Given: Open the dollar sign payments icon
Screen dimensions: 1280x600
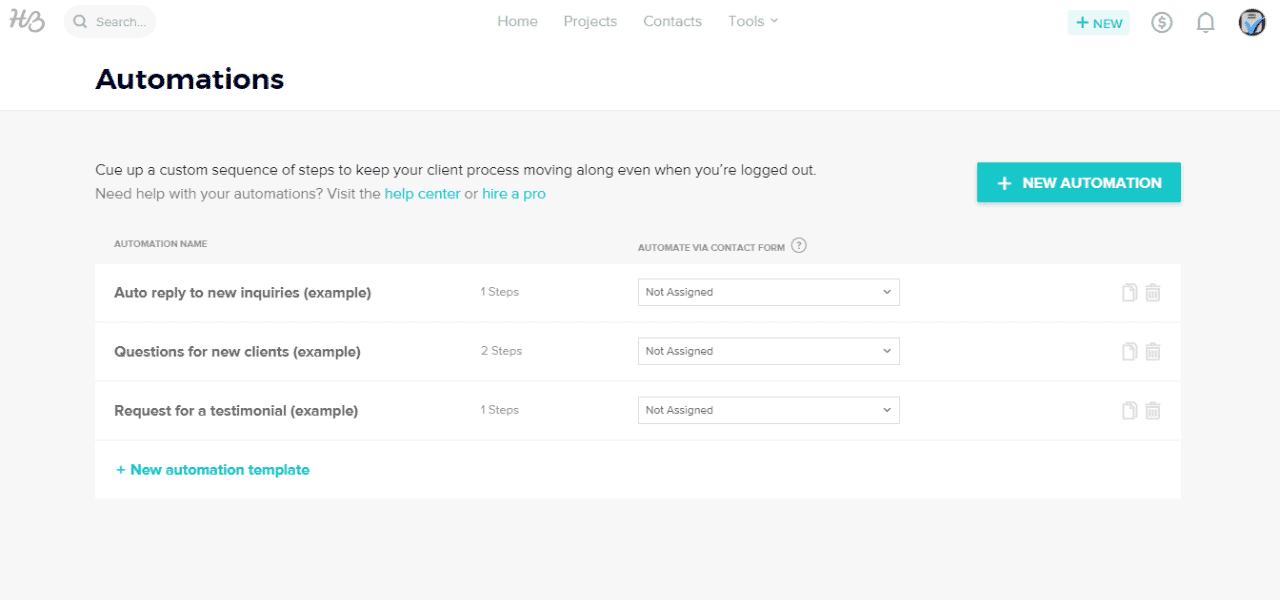Looking at the screenshot, I should click(x=1161, y=22).
